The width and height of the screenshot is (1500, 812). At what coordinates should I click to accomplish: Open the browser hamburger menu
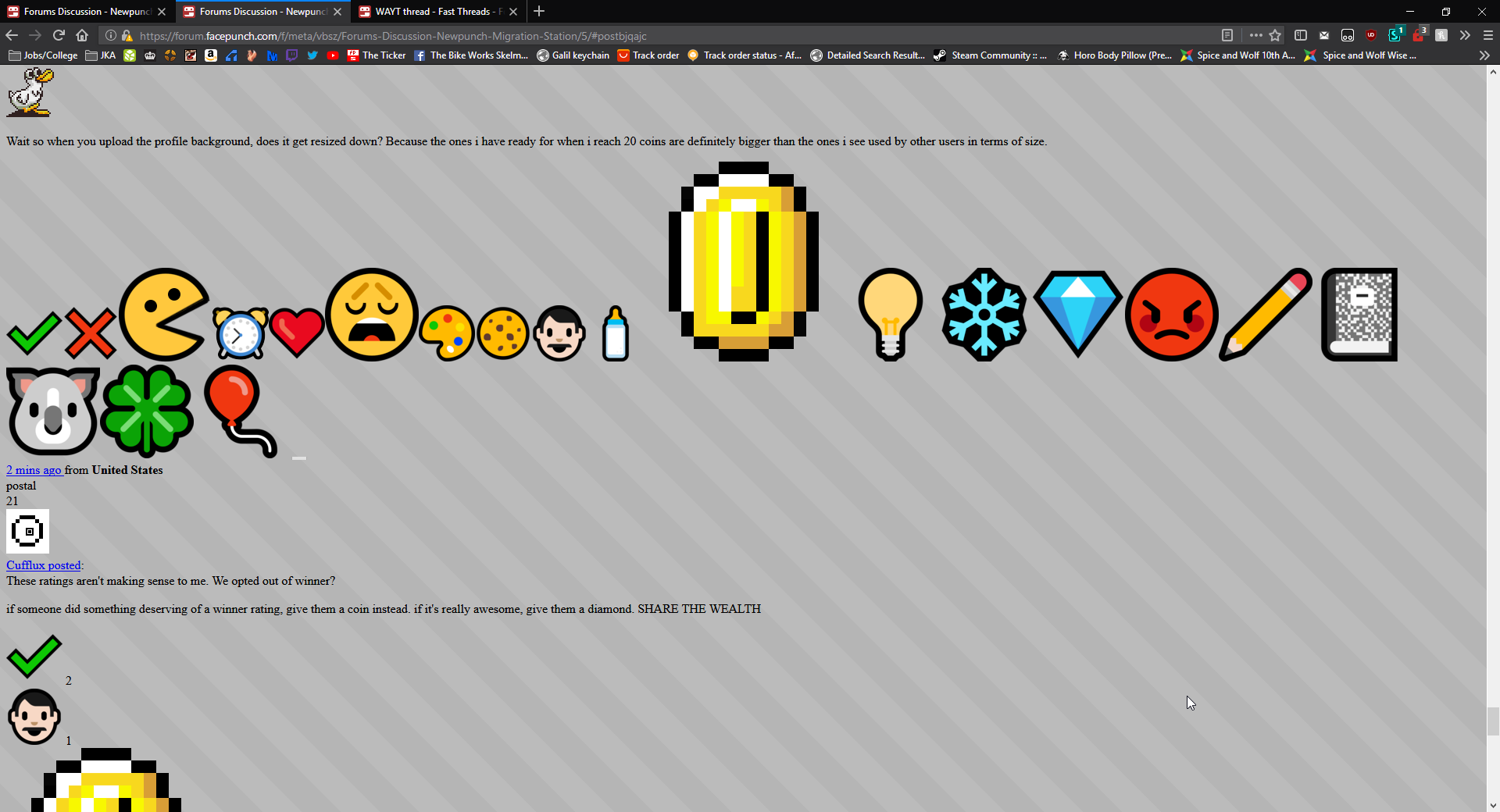pos(1488,35)
